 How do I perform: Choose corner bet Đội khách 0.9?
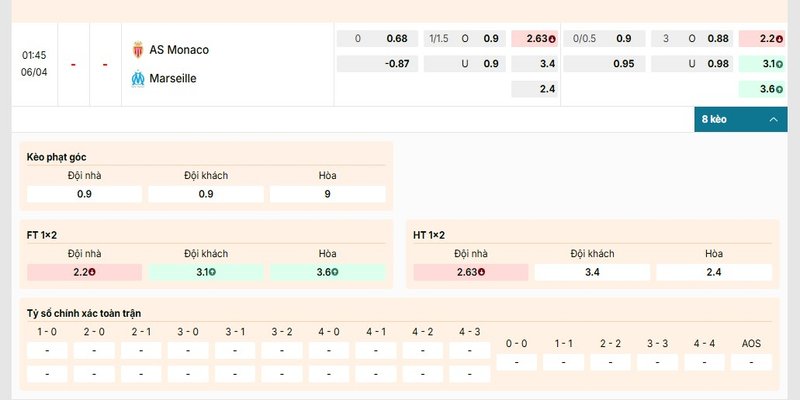coord(206,194)
